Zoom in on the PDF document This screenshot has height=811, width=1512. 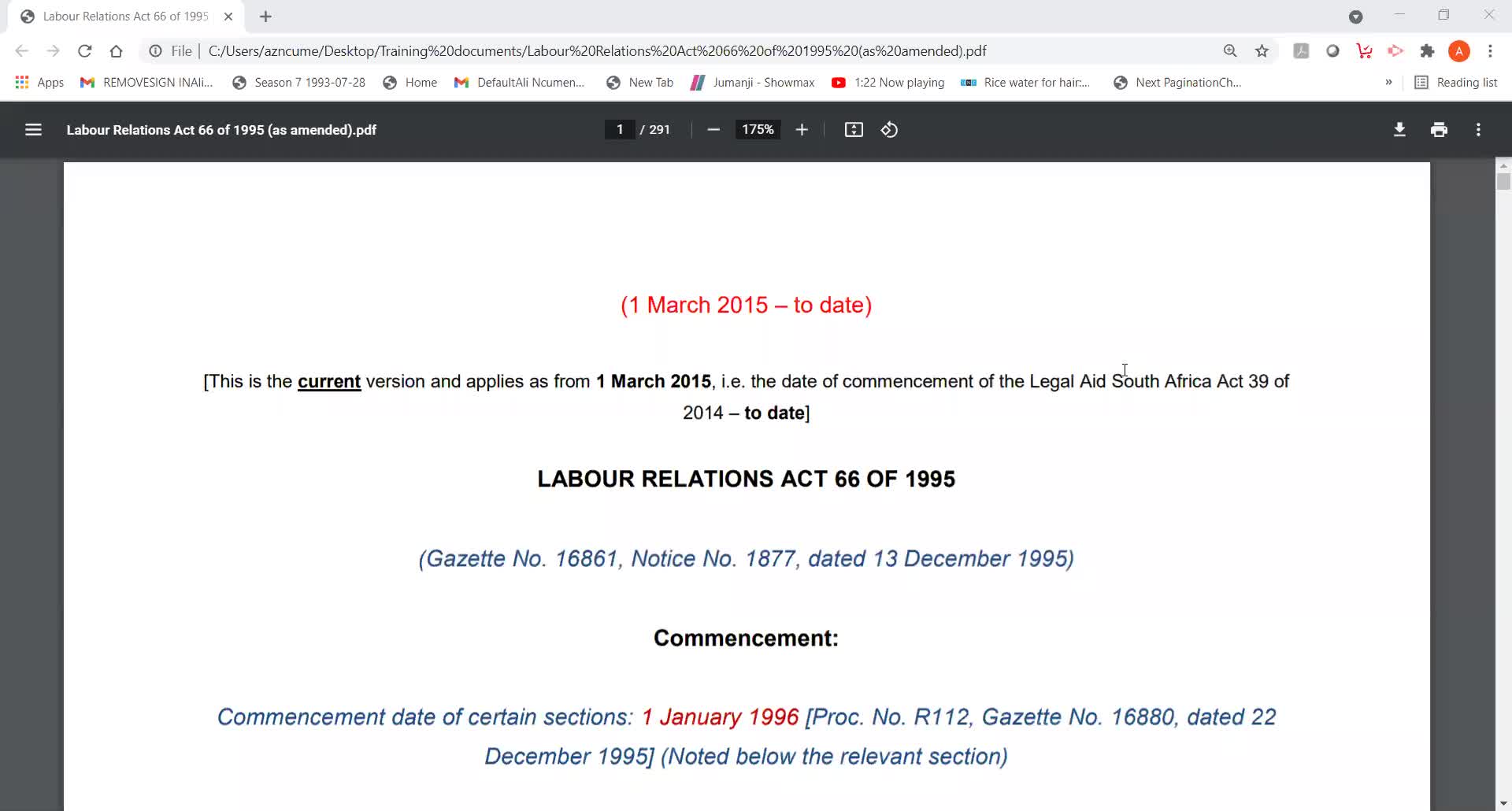[802, 130]
